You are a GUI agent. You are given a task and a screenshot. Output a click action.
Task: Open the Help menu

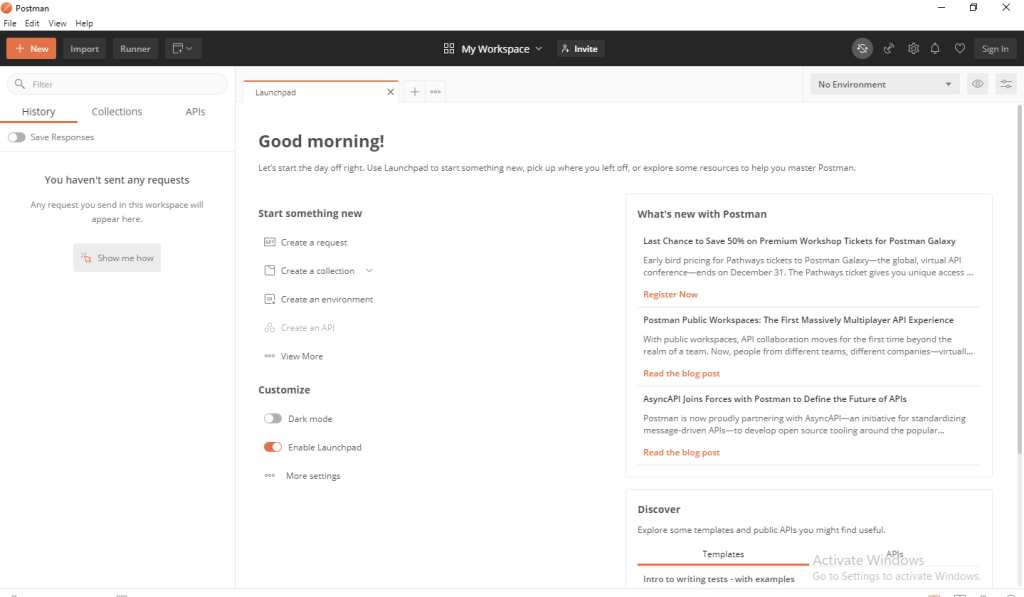[x=84, y=23]
